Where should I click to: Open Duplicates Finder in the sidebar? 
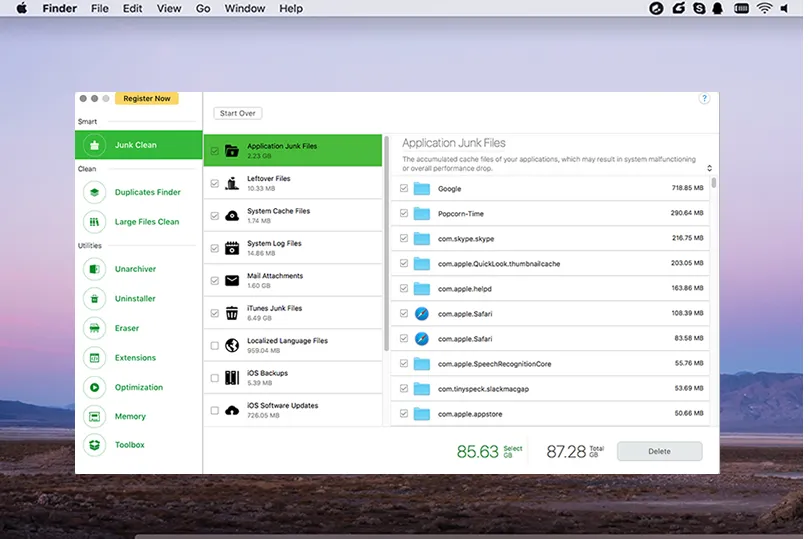click(146, 192)
